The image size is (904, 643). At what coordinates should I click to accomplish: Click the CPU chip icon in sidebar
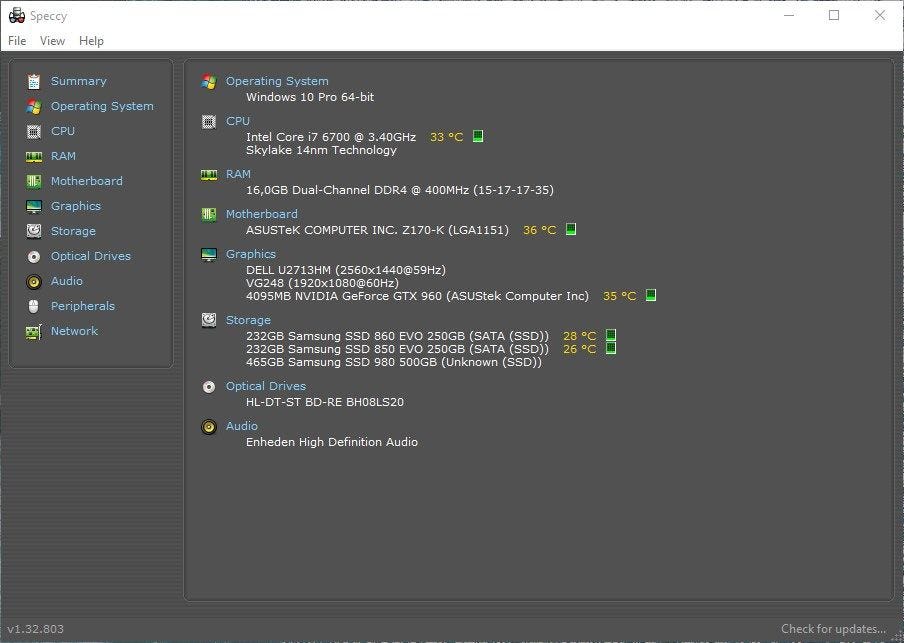pos(34,131)
